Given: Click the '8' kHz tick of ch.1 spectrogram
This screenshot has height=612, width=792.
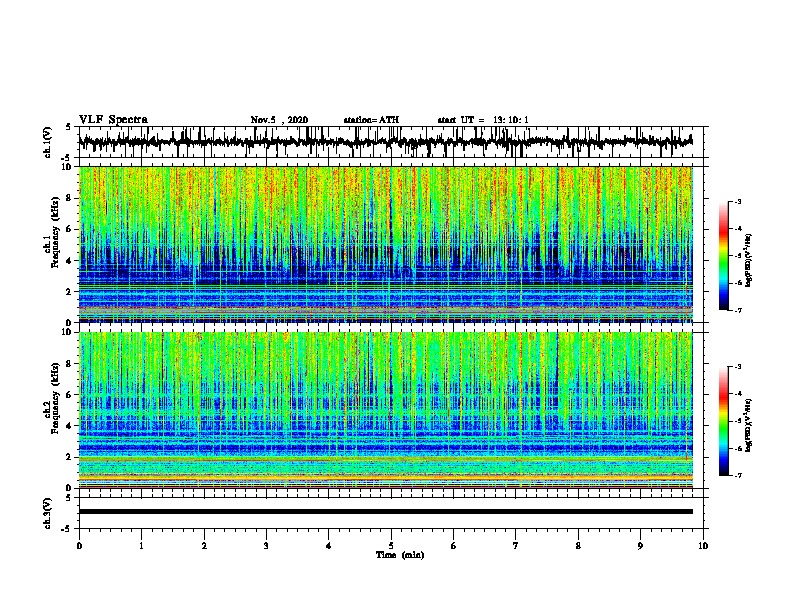Looking at the screenshot, I should coord(70,198).
